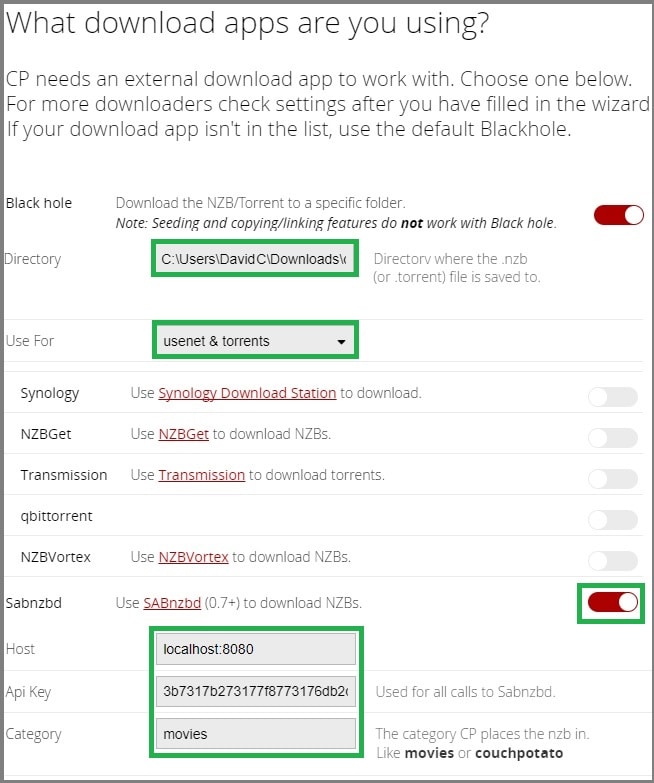Enable the Synology downloader toggle

[x=613, y=397]
